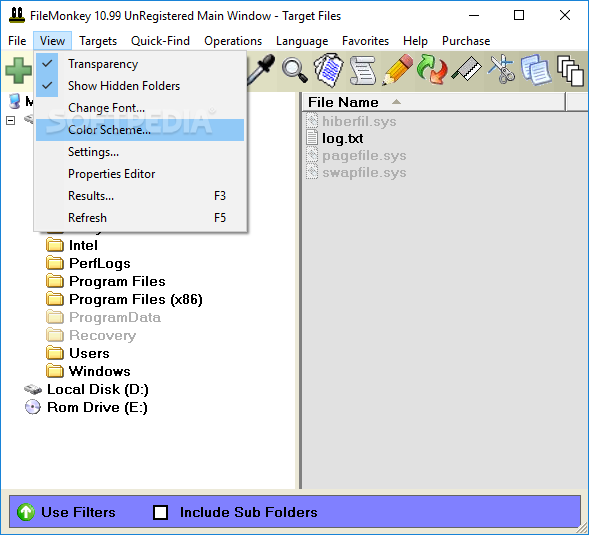Select the hidden ProgramData folder
589x535 pixels.
point(115,317)
